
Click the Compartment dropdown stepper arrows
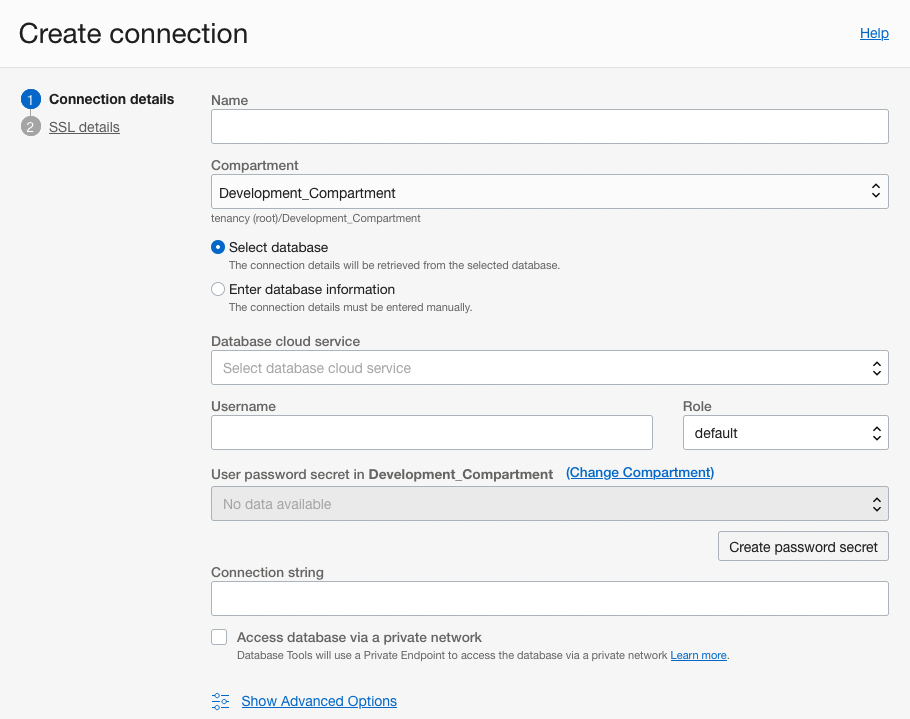[x=878, y=191]
